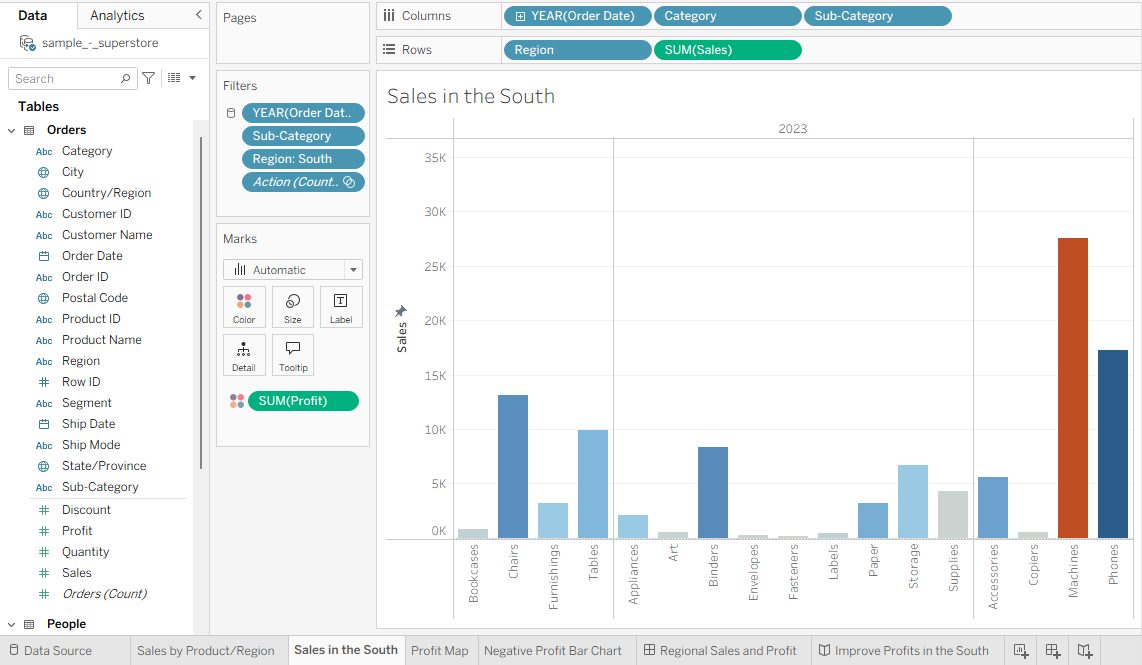1142x665 pixels.
Task: Switch to the Analytics tab
Action: (x=117, y=15)
